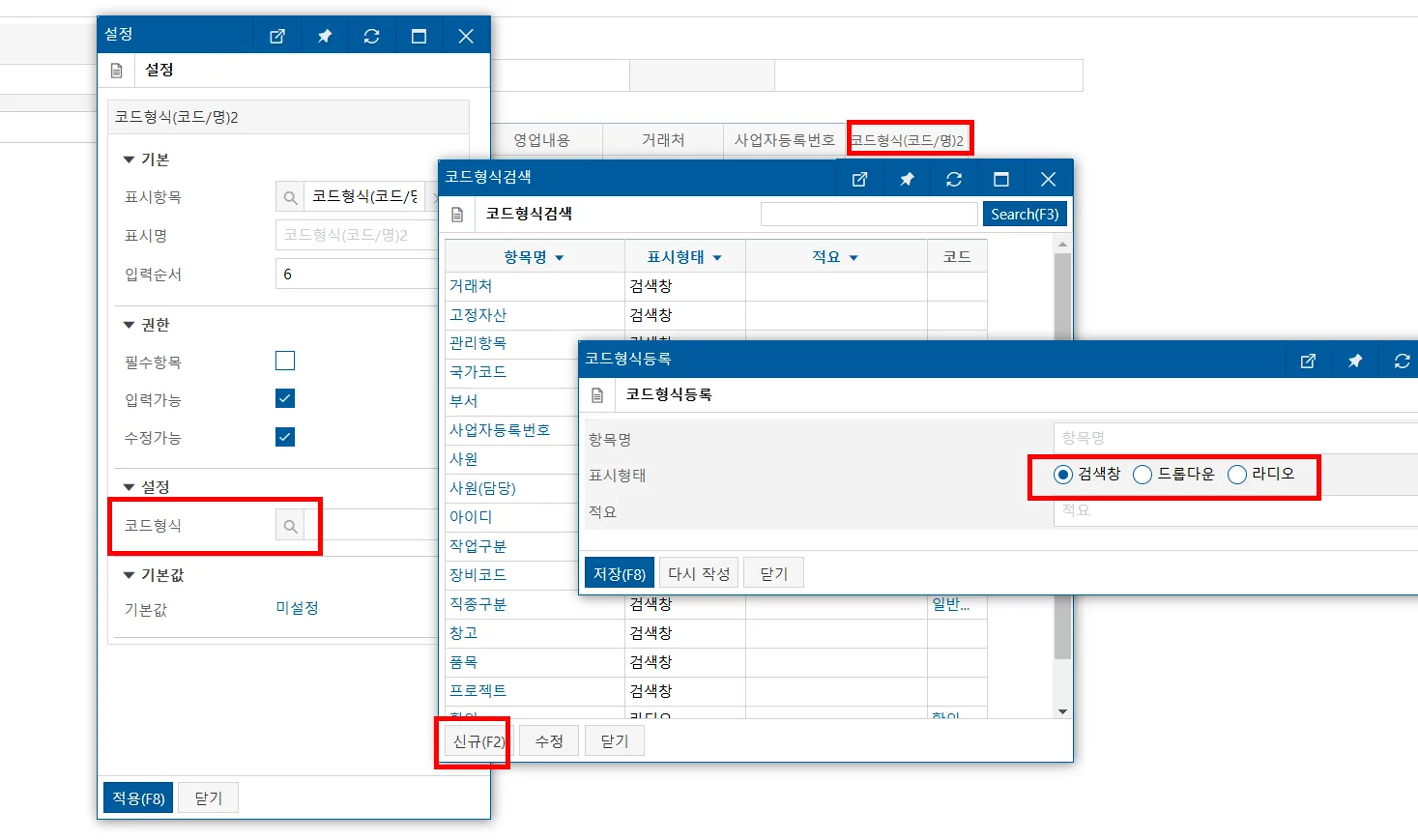Open 항목명 column filter dropdown
Screen dimensions: 1418x840
pyautogui.click(x=560, y=258)
